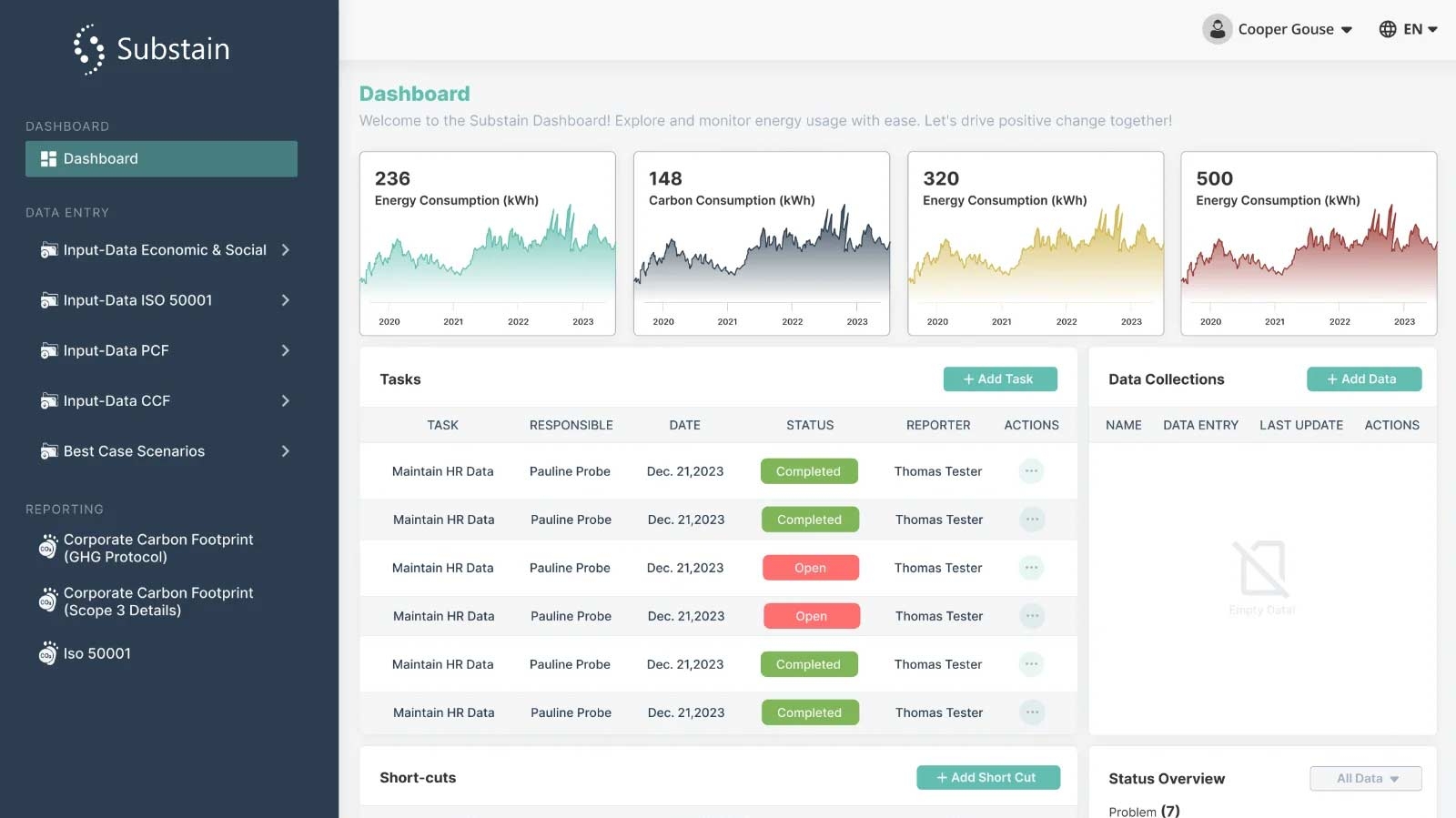Viewport: 1456px width, 818px height.
Task: Click the Corporate Carbon Footprint GHG Protocol icon
Action: 48,547
